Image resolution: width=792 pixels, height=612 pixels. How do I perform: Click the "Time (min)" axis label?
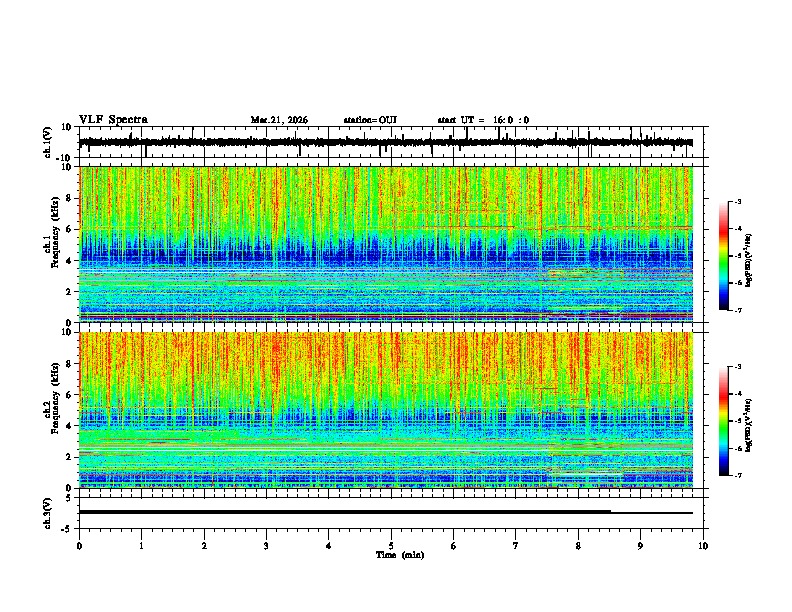click(400, 555)
